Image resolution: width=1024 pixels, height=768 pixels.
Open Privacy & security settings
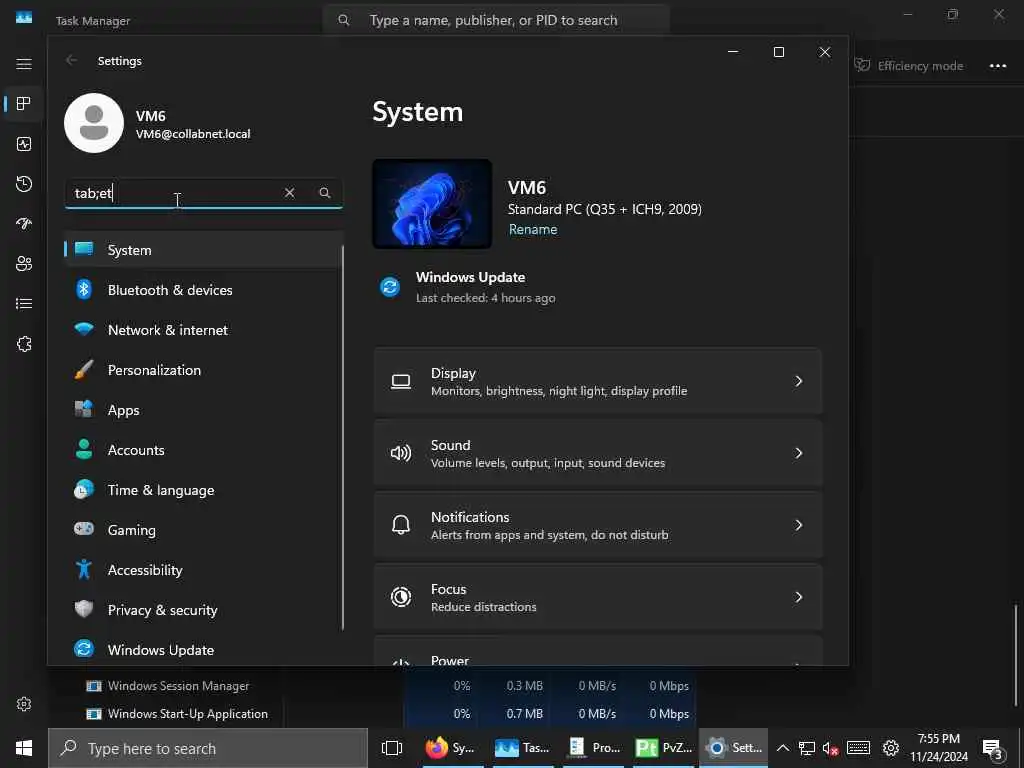[x=203, y=610]
